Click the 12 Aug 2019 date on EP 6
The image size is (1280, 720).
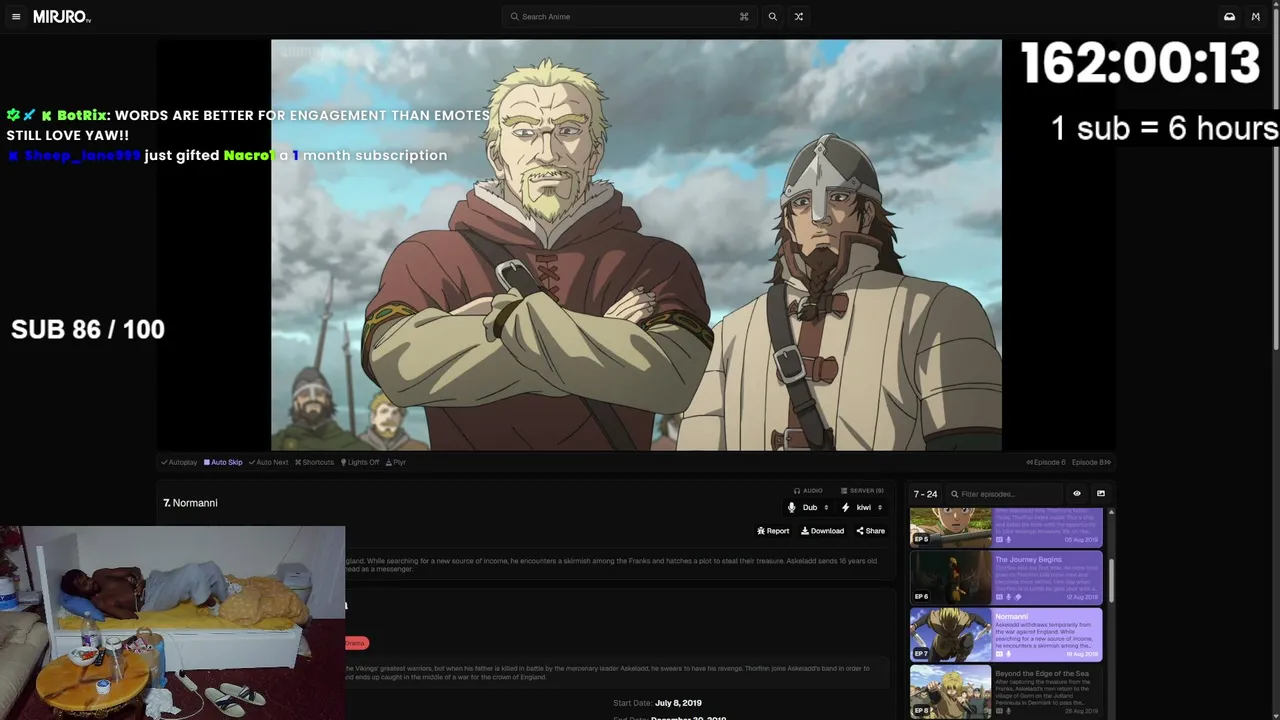click(x=1081, y=597)
